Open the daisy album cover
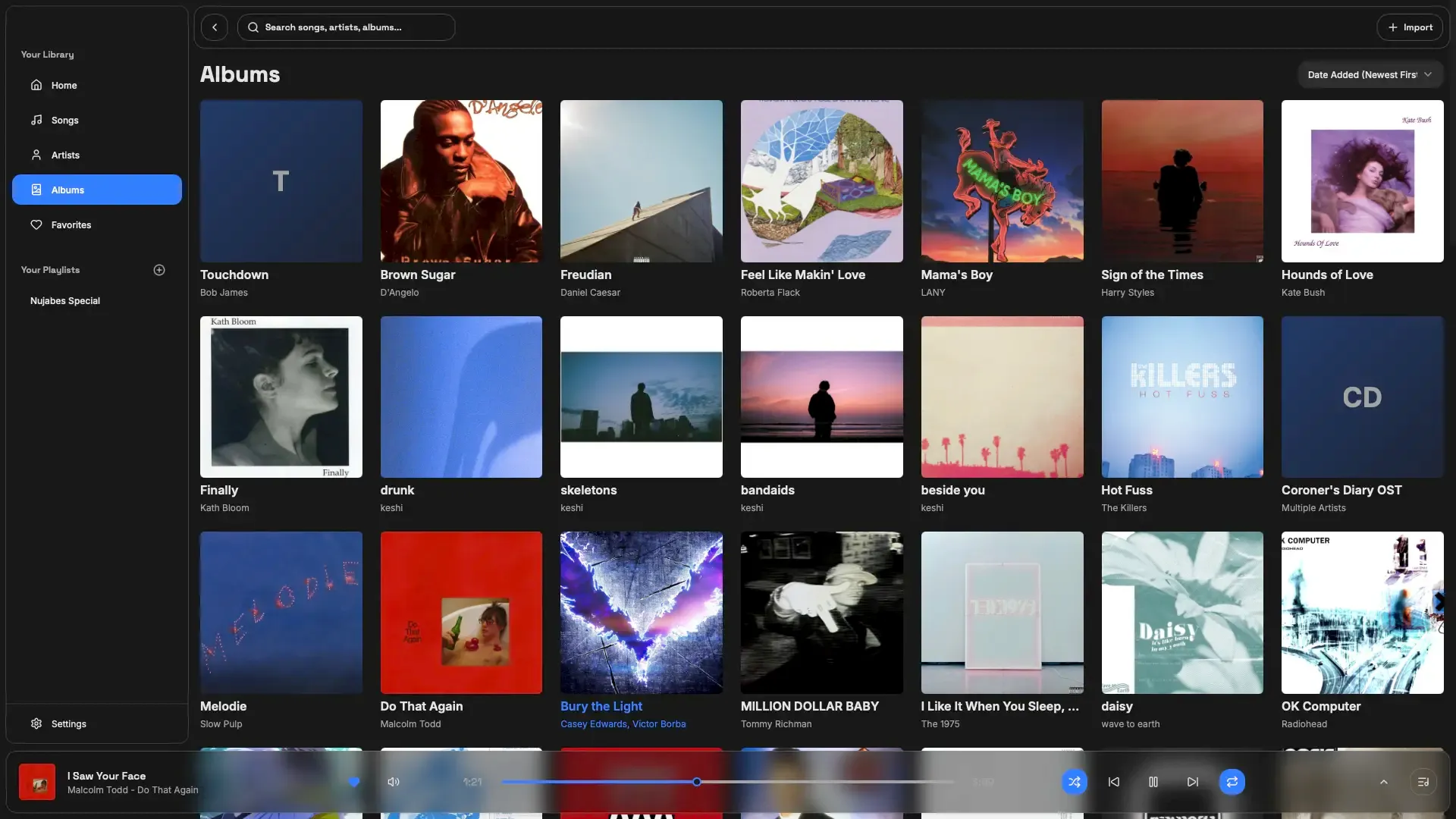 click(x=1182, y=613)
